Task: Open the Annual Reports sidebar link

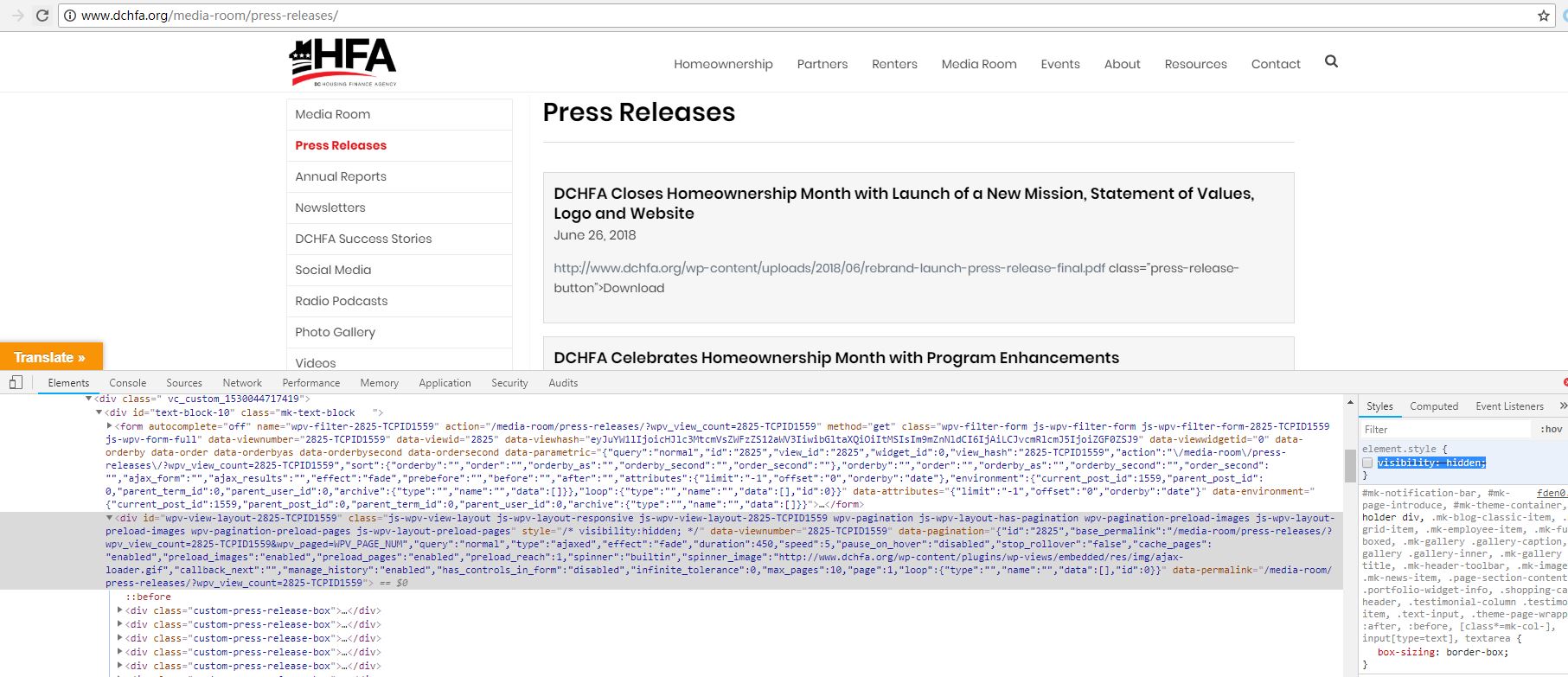Action: point(341,176)
